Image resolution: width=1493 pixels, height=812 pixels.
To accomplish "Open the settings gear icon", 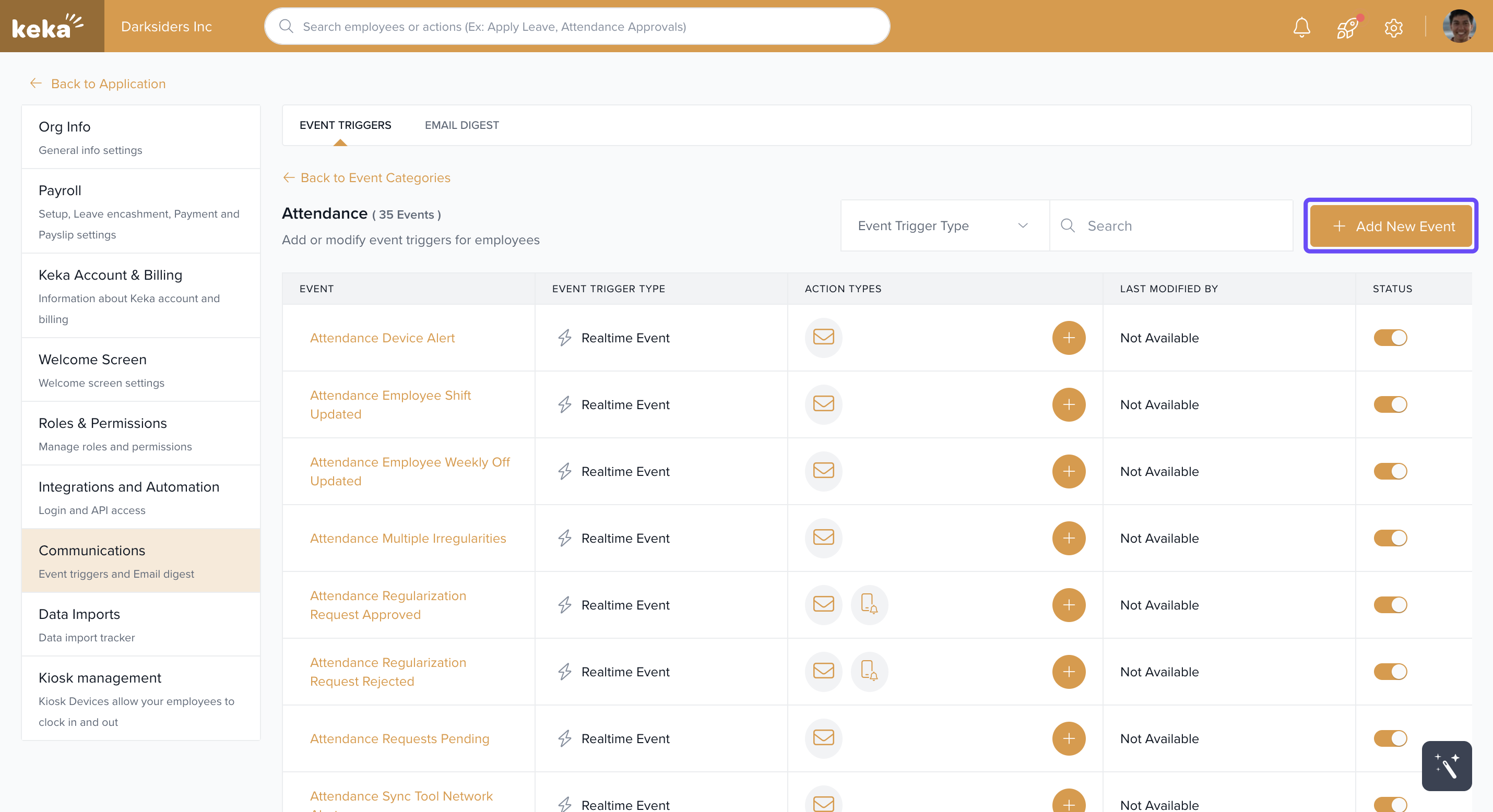I will point(1393,27).
